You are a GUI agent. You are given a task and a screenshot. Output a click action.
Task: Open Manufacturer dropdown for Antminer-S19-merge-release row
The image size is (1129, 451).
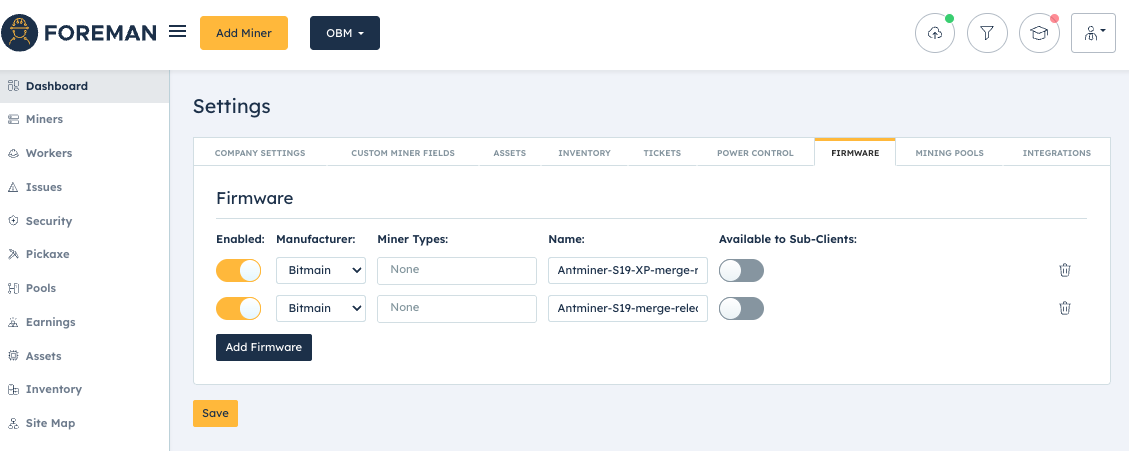(321, 308)
